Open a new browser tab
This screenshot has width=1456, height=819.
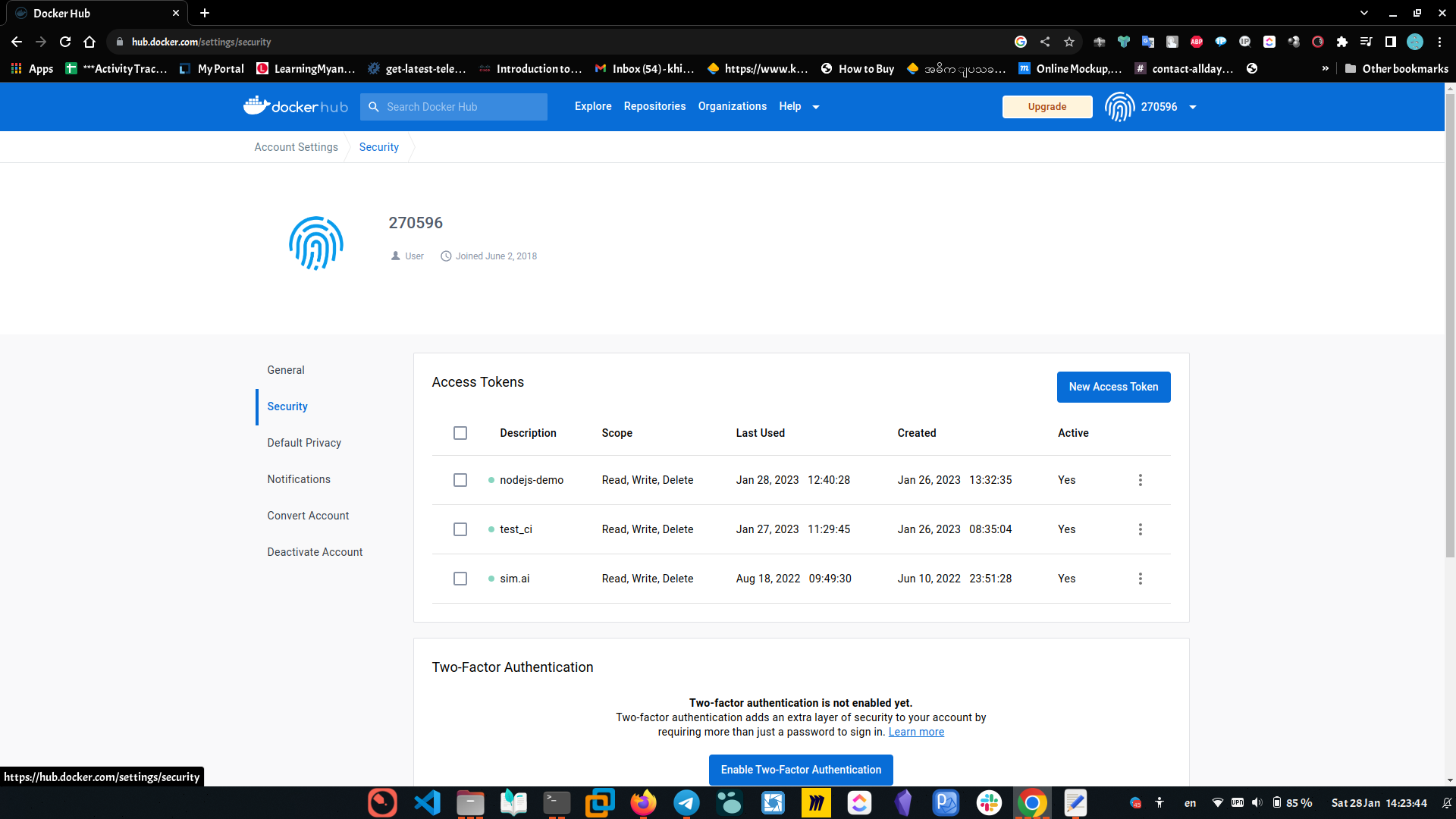tap(205, 13)
